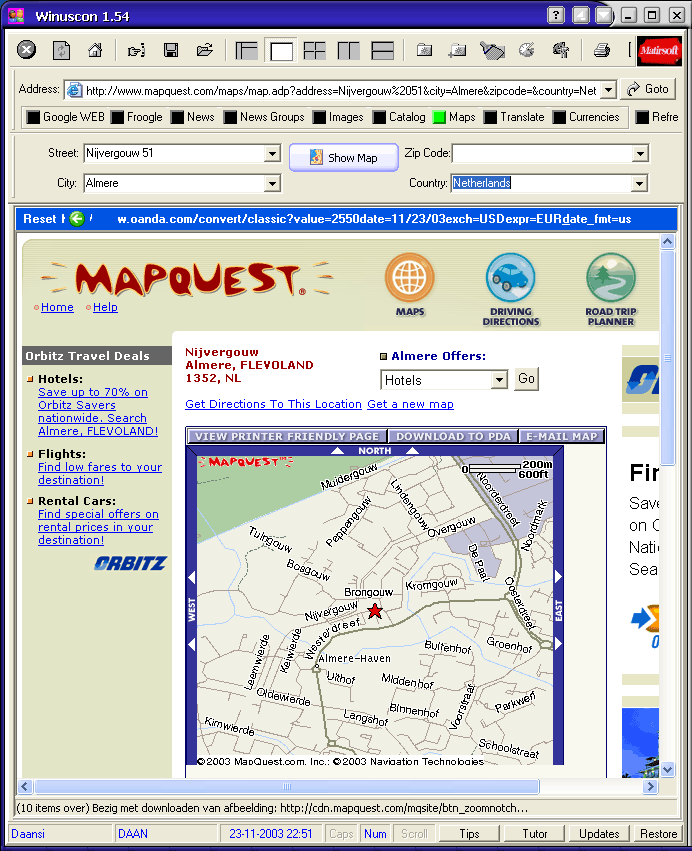Open the City field dropdown
The height and width of the screenshot is (851, 692).
[272, 183]
